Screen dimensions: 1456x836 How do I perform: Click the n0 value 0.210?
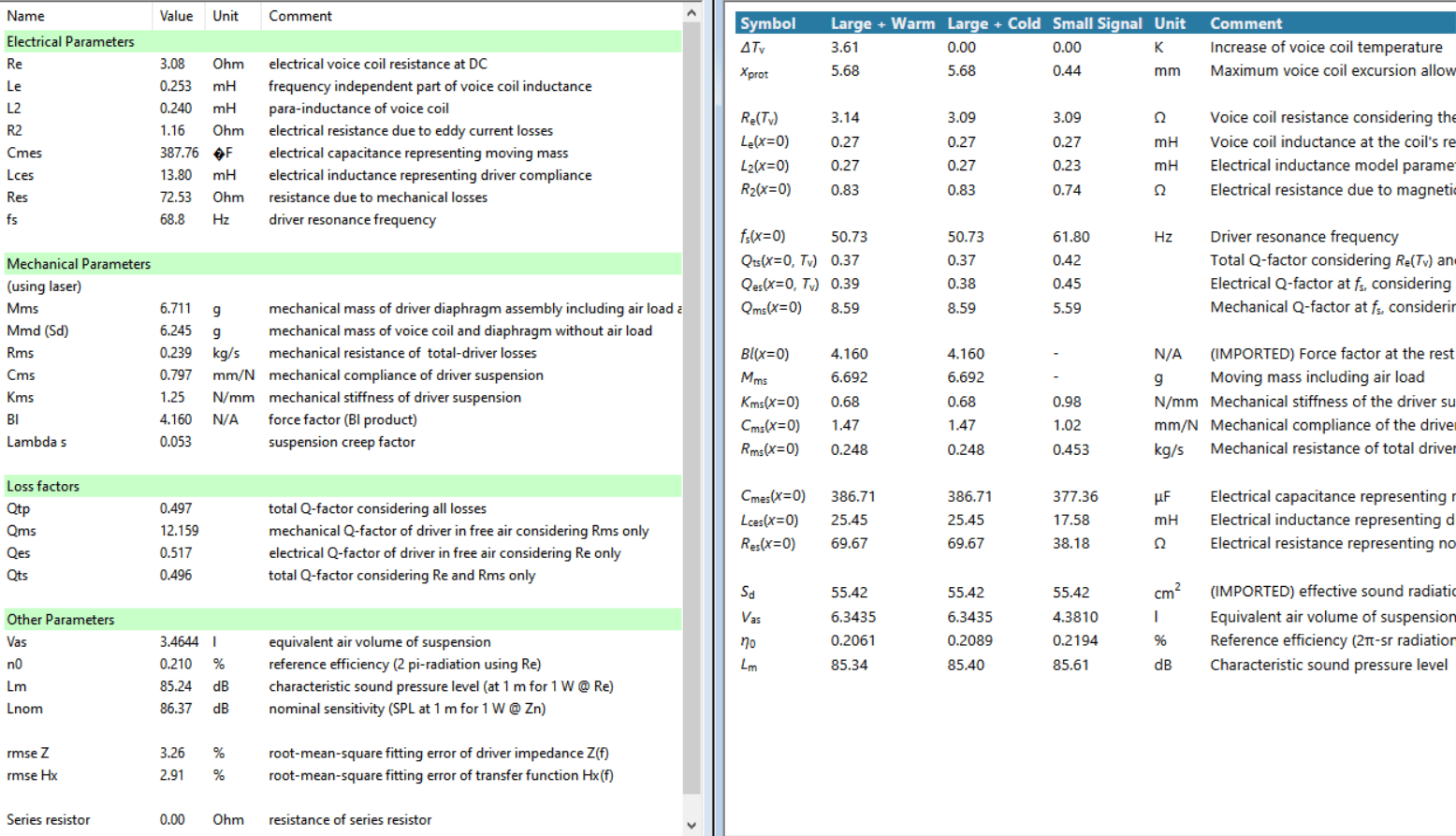[x=175, y=665]
